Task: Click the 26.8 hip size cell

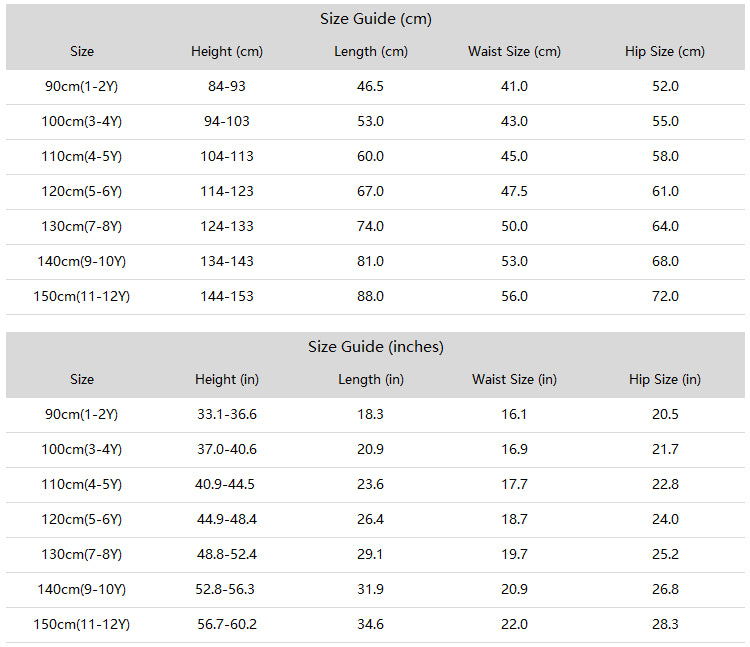Action: 665,589
